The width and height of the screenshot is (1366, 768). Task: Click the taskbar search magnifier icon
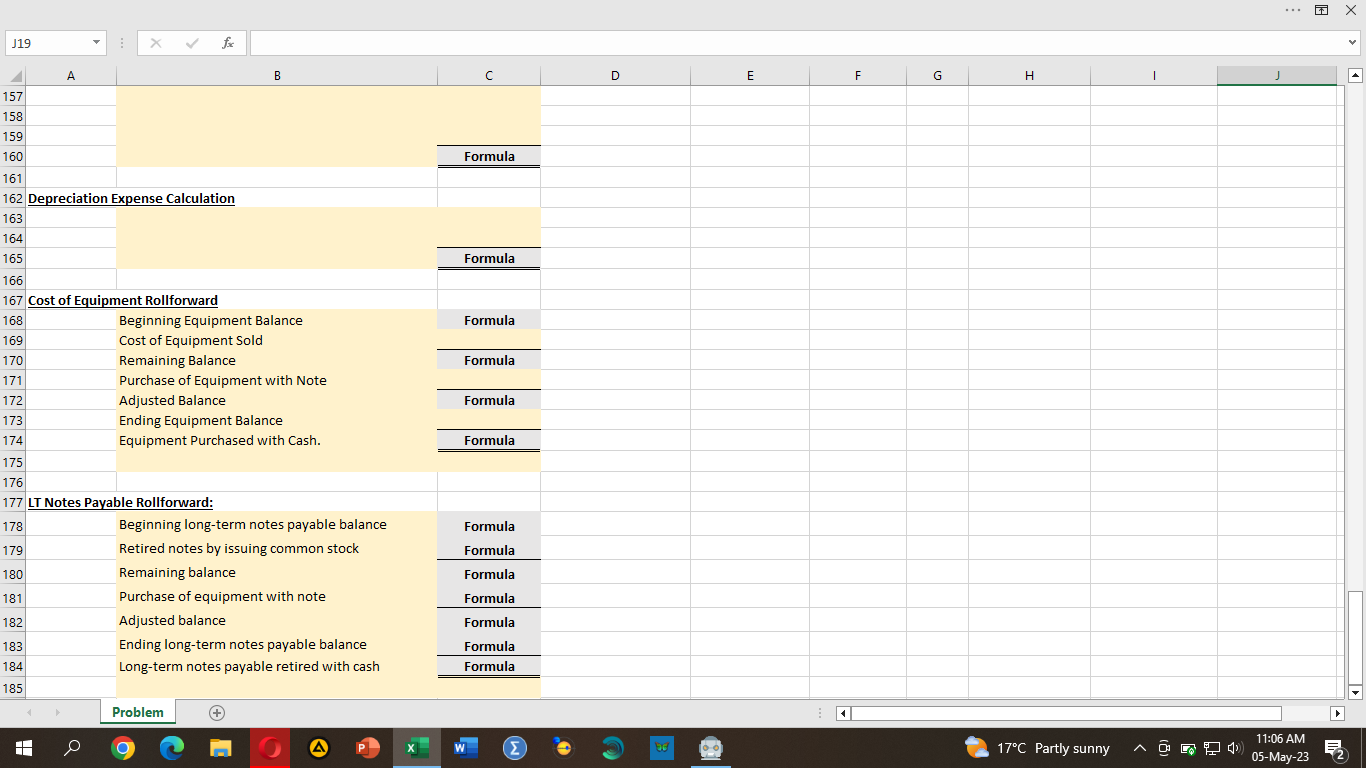pos(73,748)
